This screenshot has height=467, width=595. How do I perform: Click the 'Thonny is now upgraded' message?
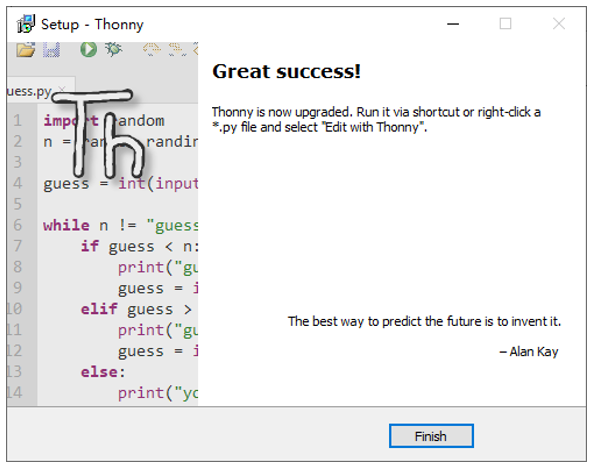point(376,120)
